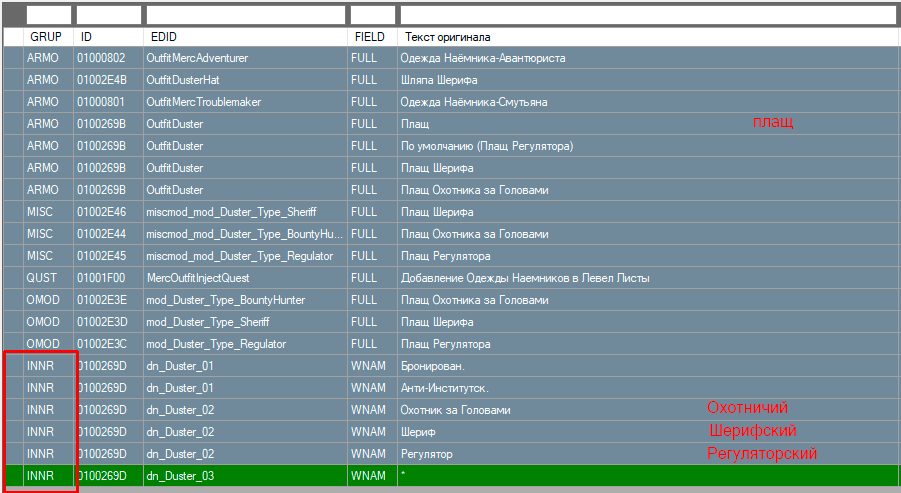Select mod_Duster_Type_Regulator OMOD cell
The width and height of the screenshot is (901, 493).
tap(245, 344)
